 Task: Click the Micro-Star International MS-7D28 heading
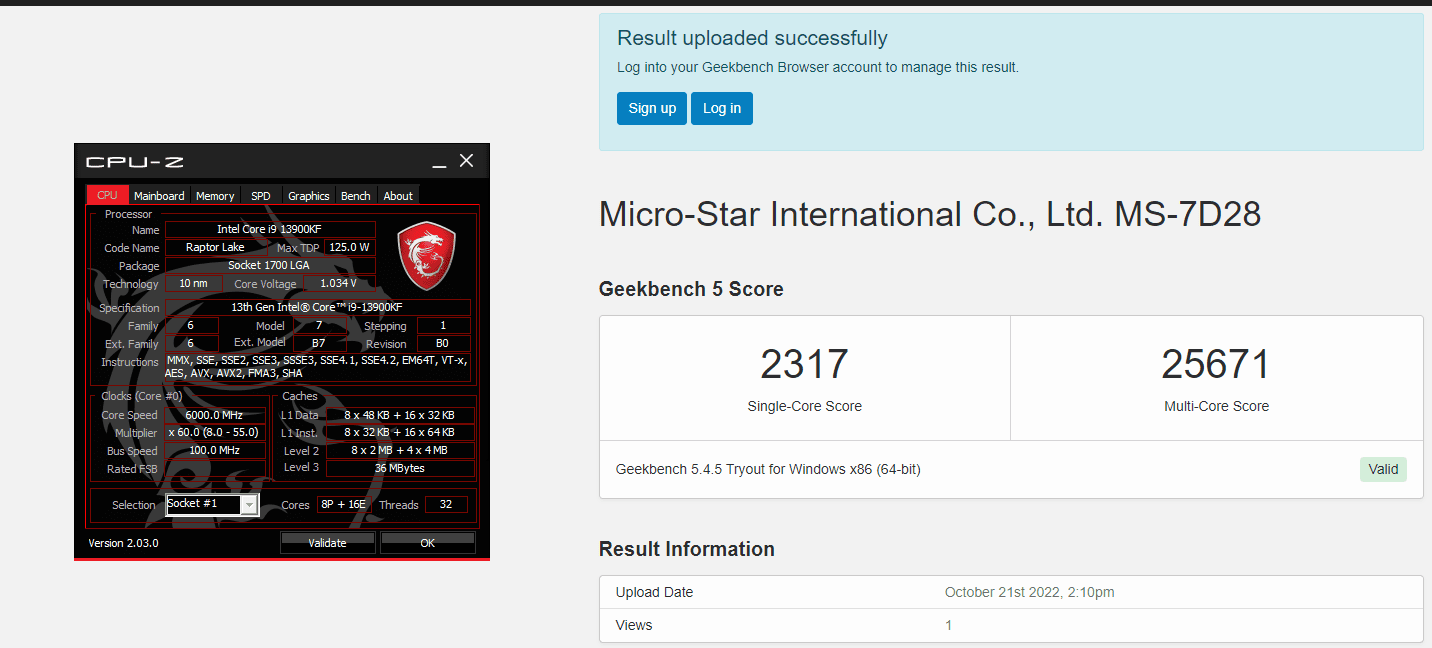(930, 214)
